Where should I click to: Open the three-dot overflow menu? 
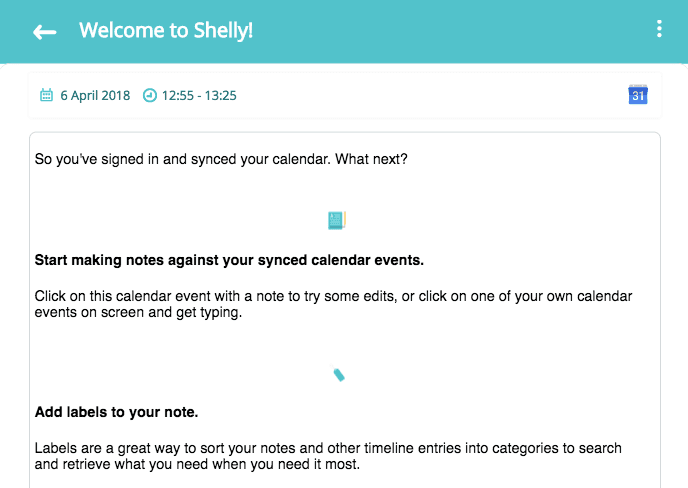(x=659, y=29)
